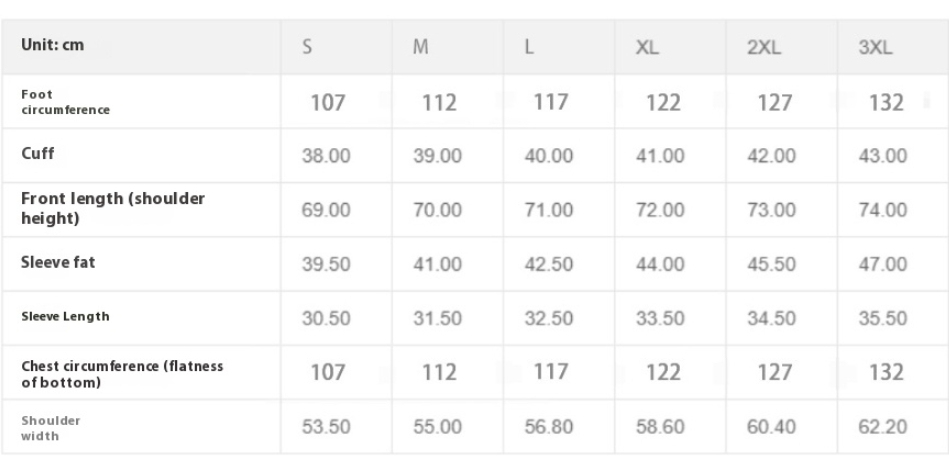This screenshot has width=949, height=463.
Task: Select the Foot circumference row label
Action: (x=65, y=102)
